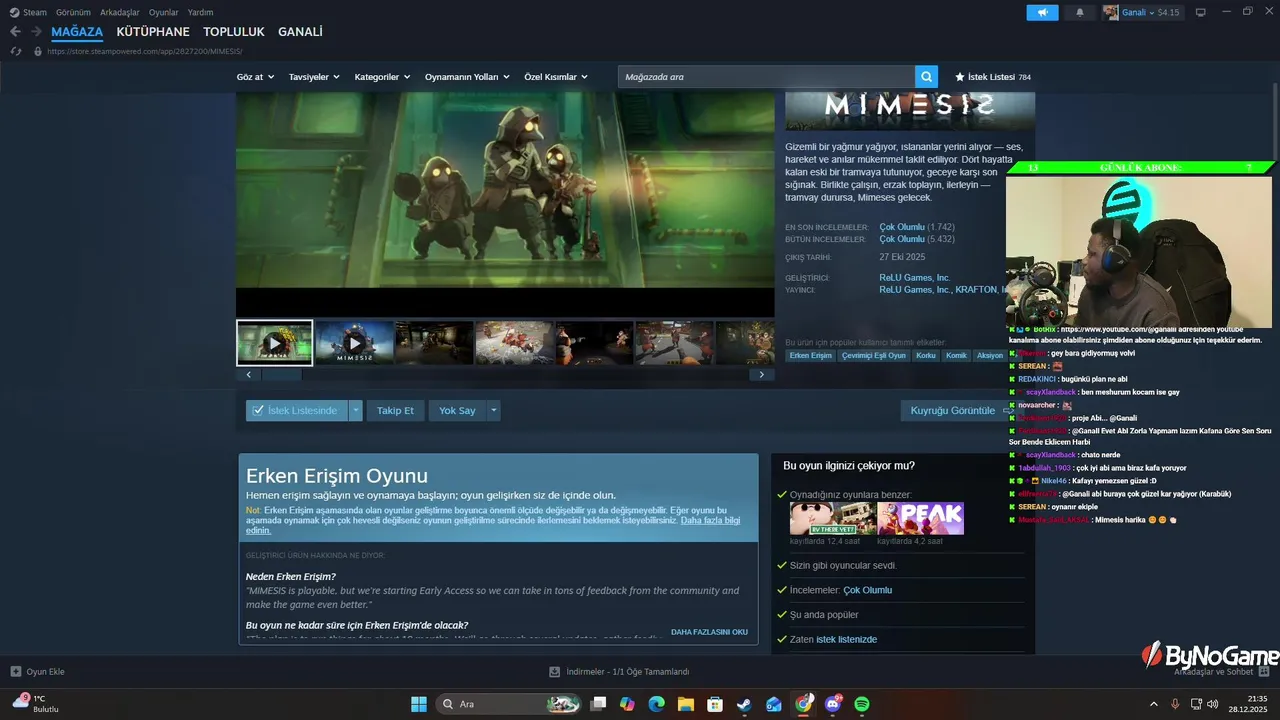Viewport: 1280px width, 720px height.
Task: Switch to Chrome on the taskbar
Action: pos(803,704)
